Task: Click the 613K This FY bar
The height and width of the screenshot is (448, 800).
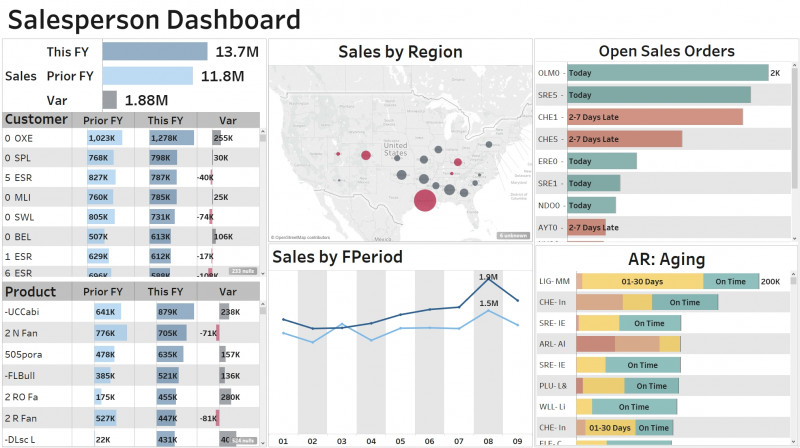Action: click(x=162, y=236)
